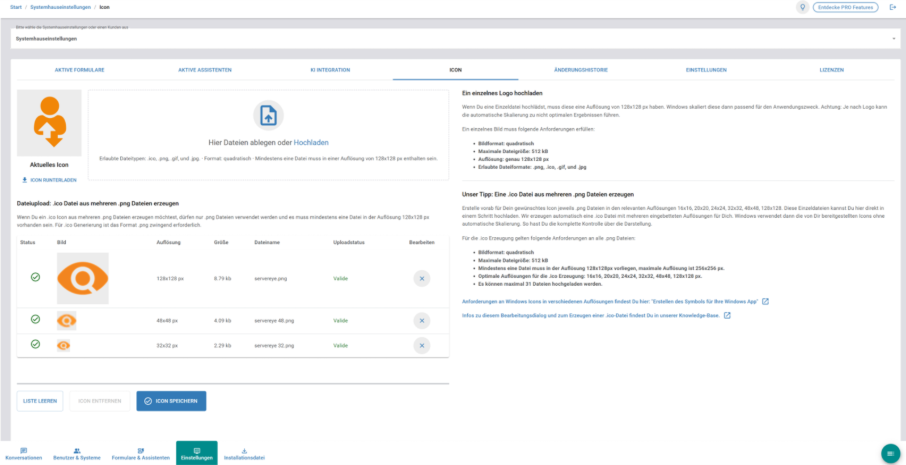This screenshot has width=906, height=465.
Task: Click the lightbulb tips icon in header
Action: coord(801,8)
